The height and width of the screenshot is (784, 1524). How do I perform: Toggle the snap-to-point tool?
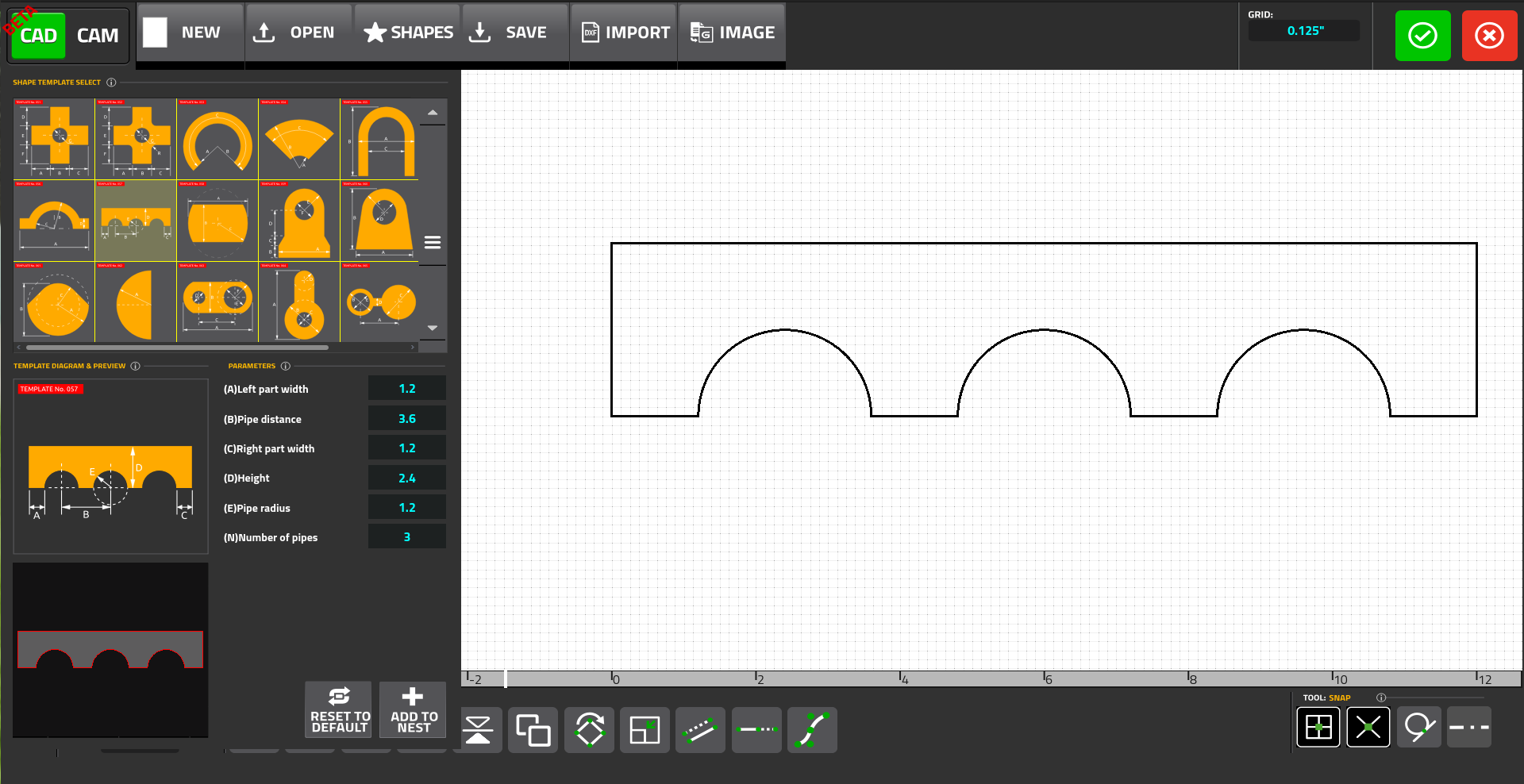point(1368,727)
